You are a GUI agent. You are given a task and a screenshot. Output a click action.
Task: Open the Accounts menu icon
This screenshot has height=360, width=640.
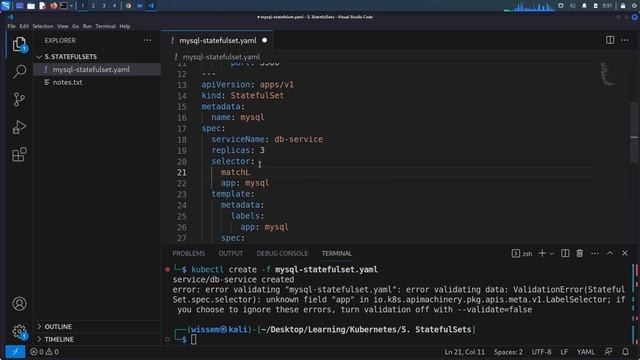(19, 304)
